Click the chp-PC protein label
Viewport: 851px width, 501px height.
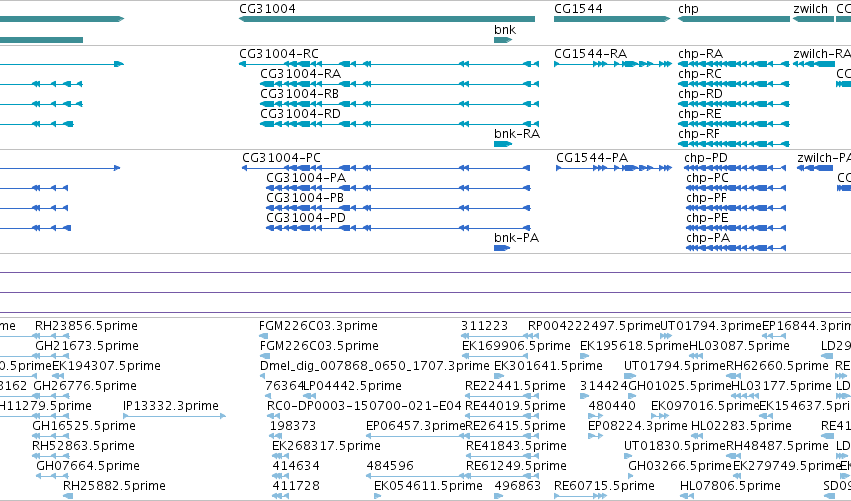[708, 178]
